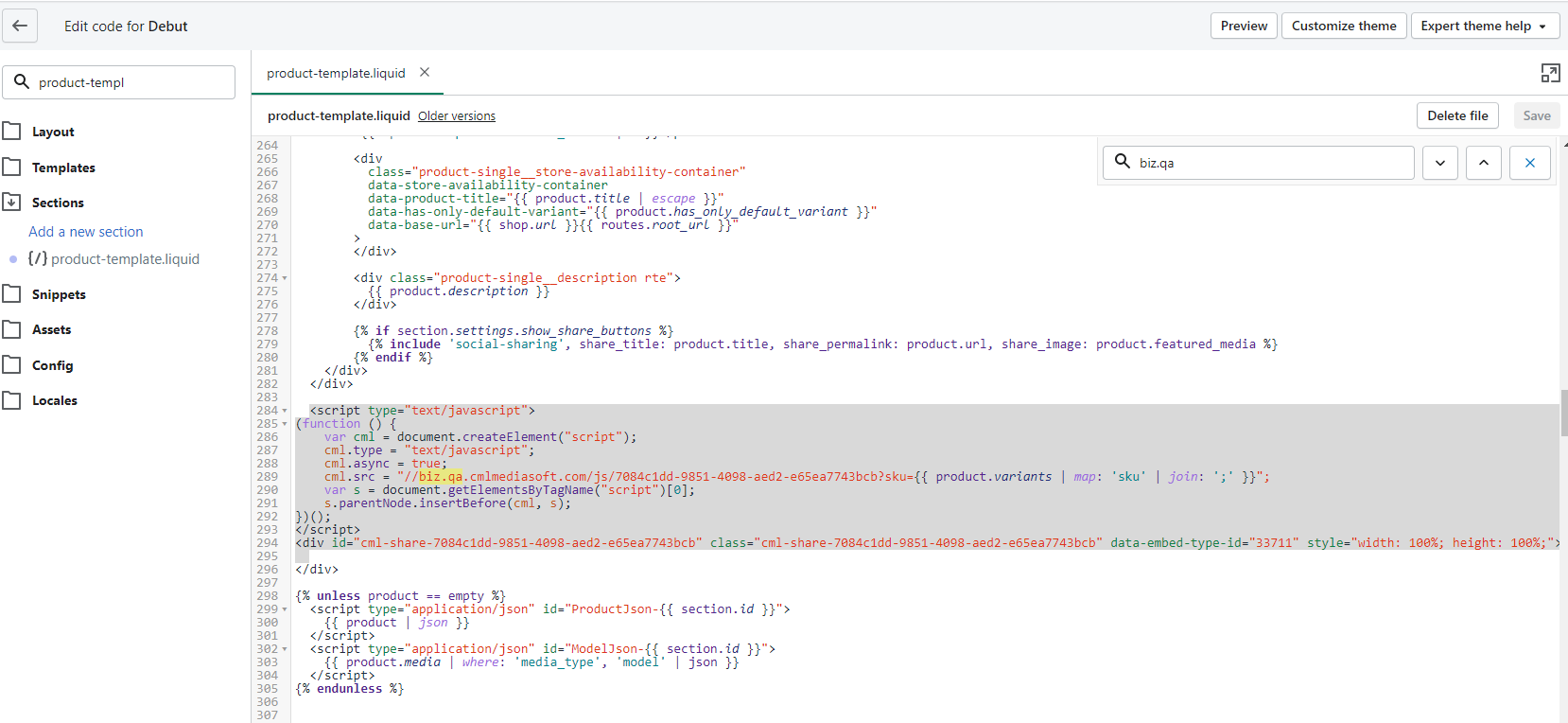Click the Templates folder icon
The width and height of the screenshot is (1568, 723).
pyautogui.click(x=11, y=167)
